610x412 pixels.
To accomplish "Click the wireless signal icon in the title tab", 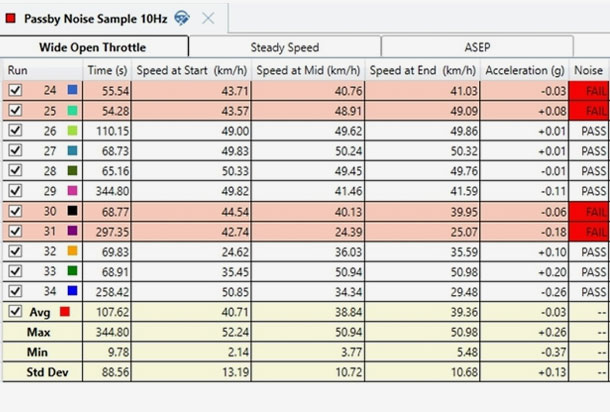I will [x=181, y=18].
